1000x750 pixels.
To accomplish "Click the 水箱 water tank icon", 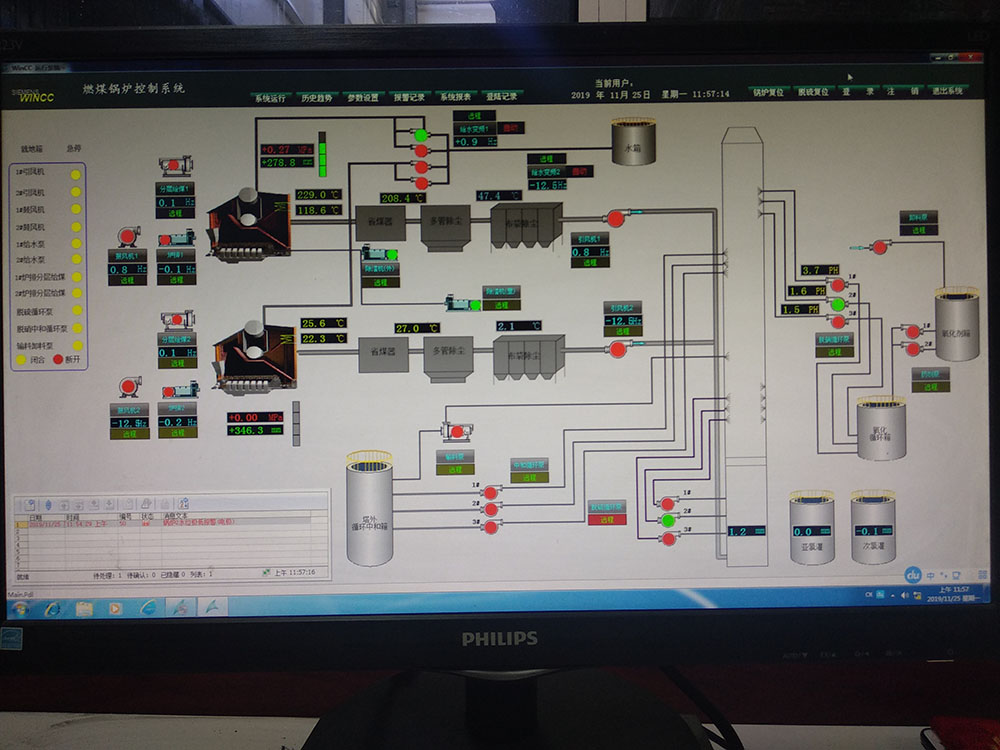I will click(633, 142).
